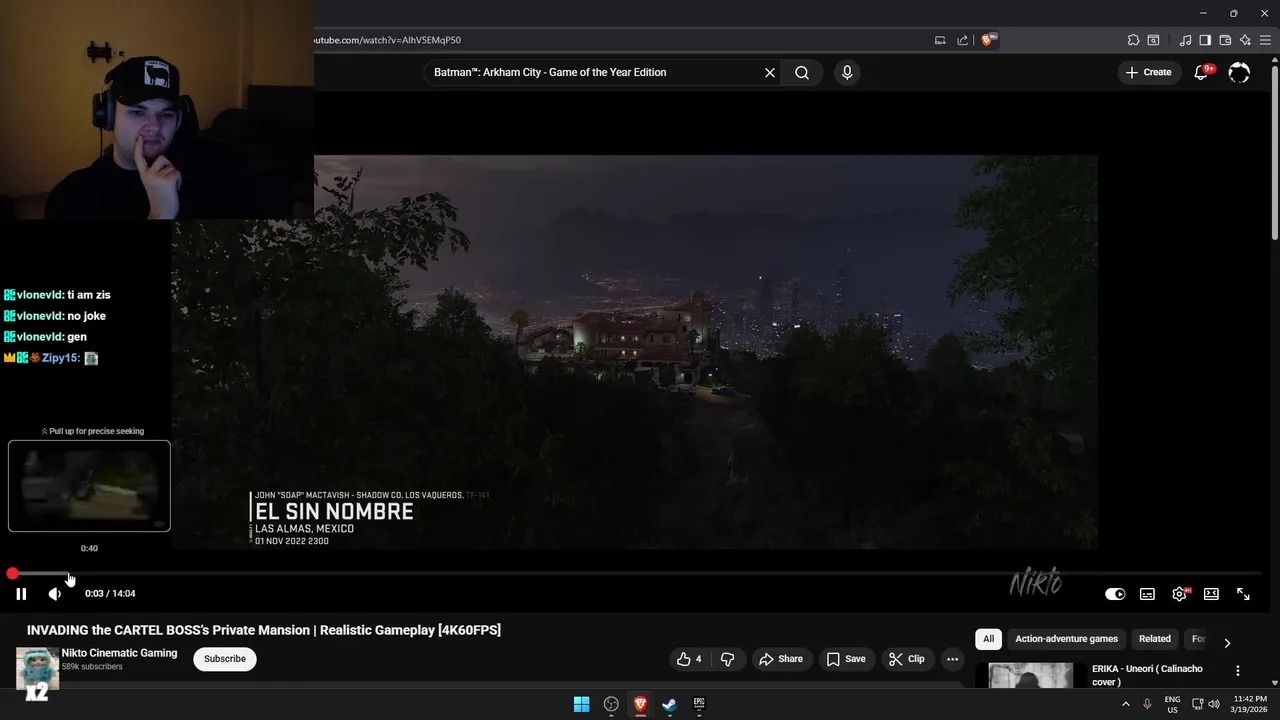Image resolution: width=1280 pixels, height=720 pixels.
Task: Open Brave playlist music note icon
Action: (x=1185, y=40)
